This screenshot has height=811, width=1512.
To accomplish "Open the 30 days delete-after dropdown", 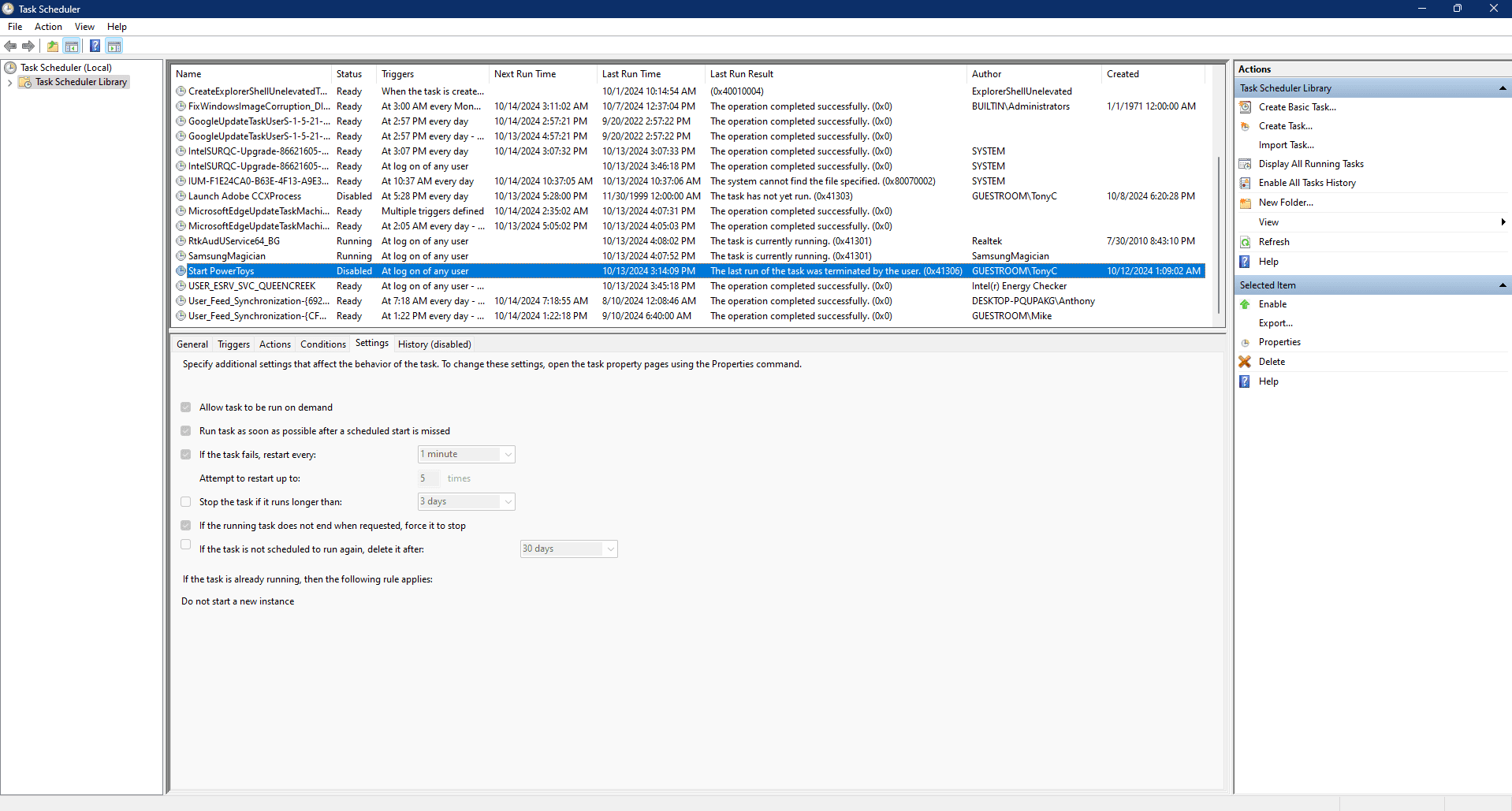I will click(x=568, y=549).
